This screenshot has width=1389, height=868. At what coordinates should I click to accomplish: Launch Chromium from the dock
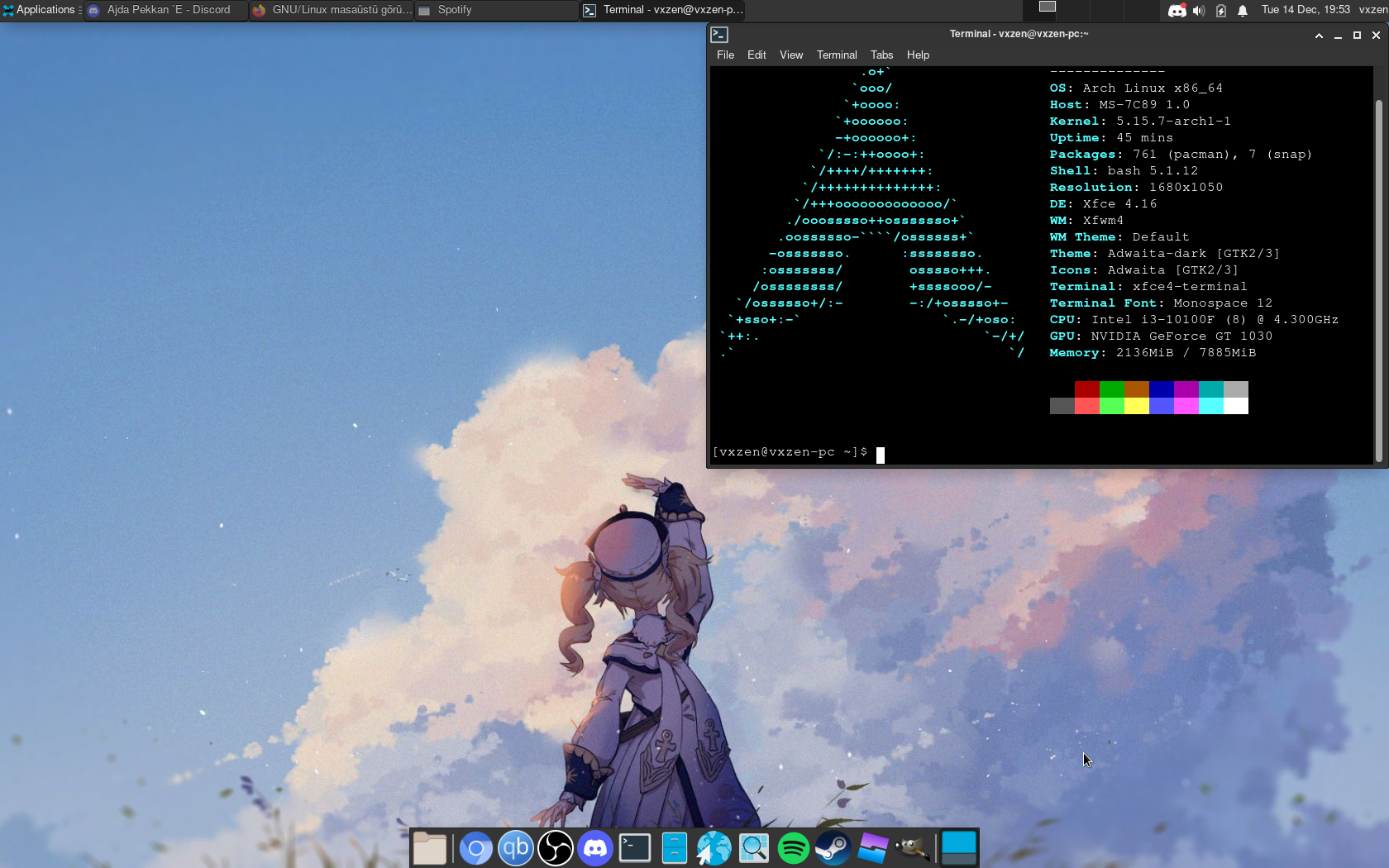coord(476,848)
